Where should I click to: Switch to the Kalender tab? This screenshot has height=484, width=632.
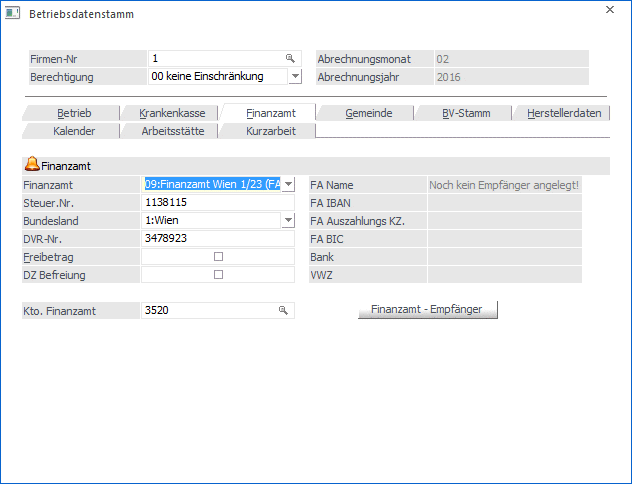point(74,131)
